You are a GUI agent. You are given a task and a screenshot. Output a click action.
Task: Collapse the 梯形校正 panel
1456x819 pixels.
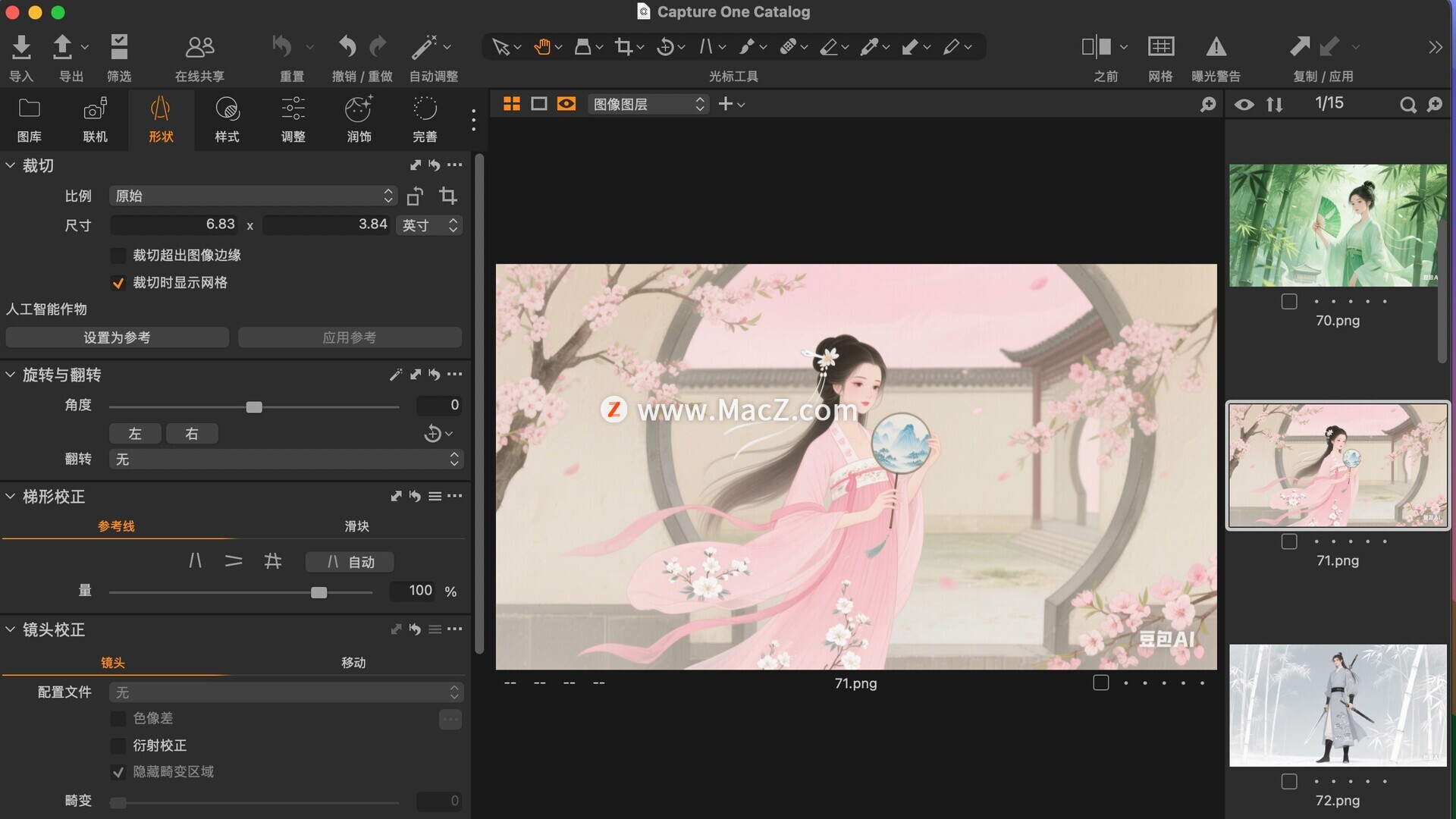click(x=11, y=496)
